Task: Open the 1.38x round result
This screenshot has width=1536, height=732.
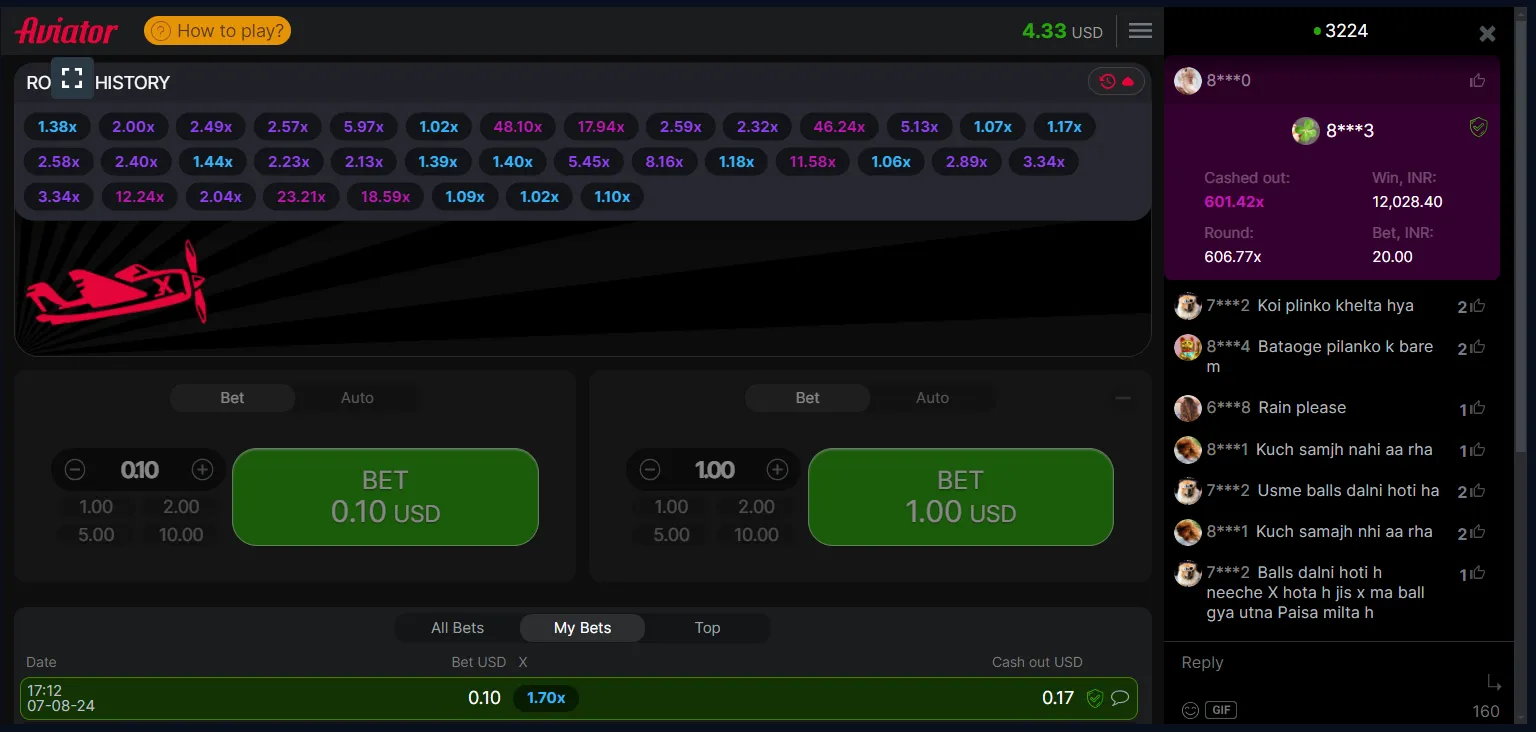Action: pos(57,127)
